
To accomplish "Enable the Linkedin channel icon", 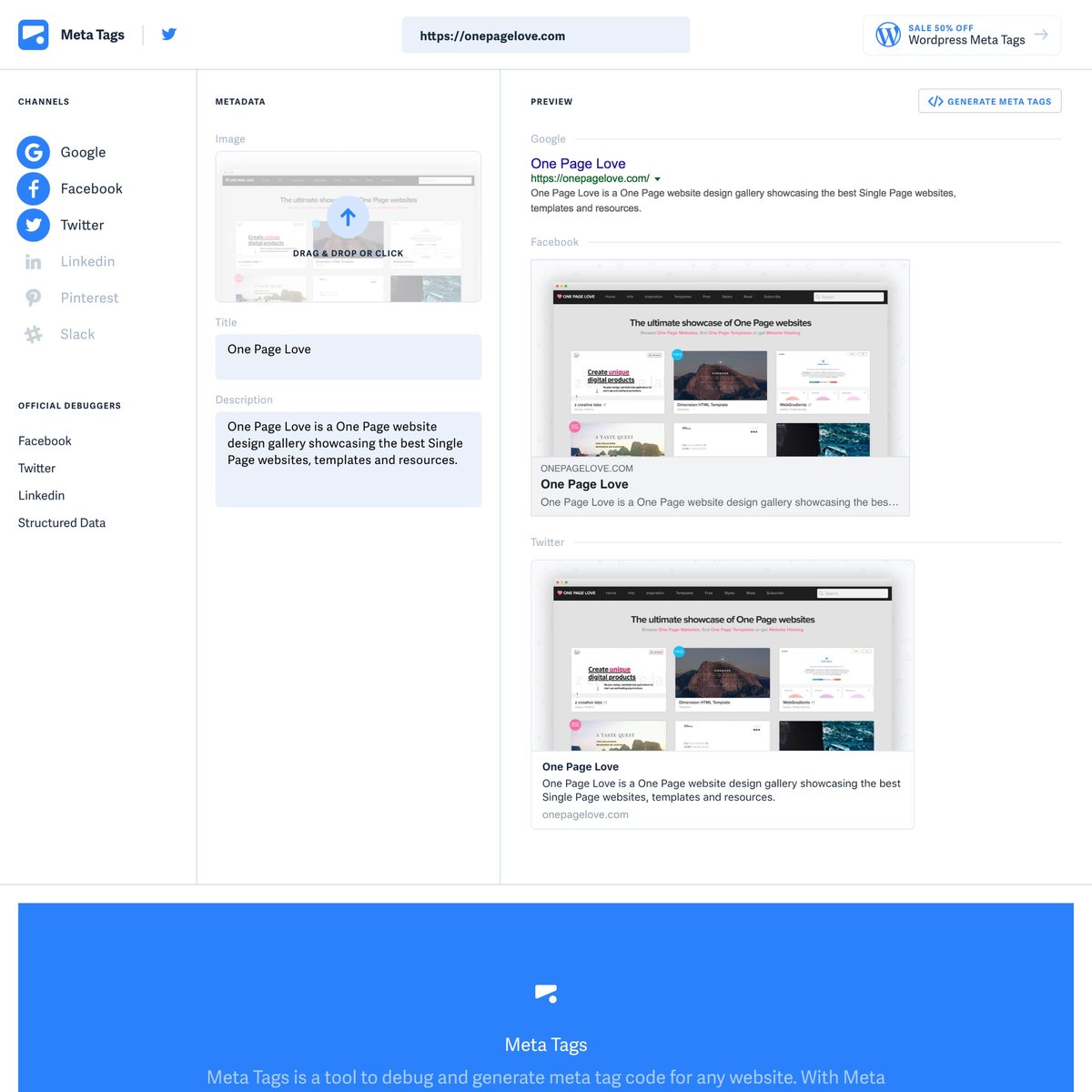I will (34, 262).
